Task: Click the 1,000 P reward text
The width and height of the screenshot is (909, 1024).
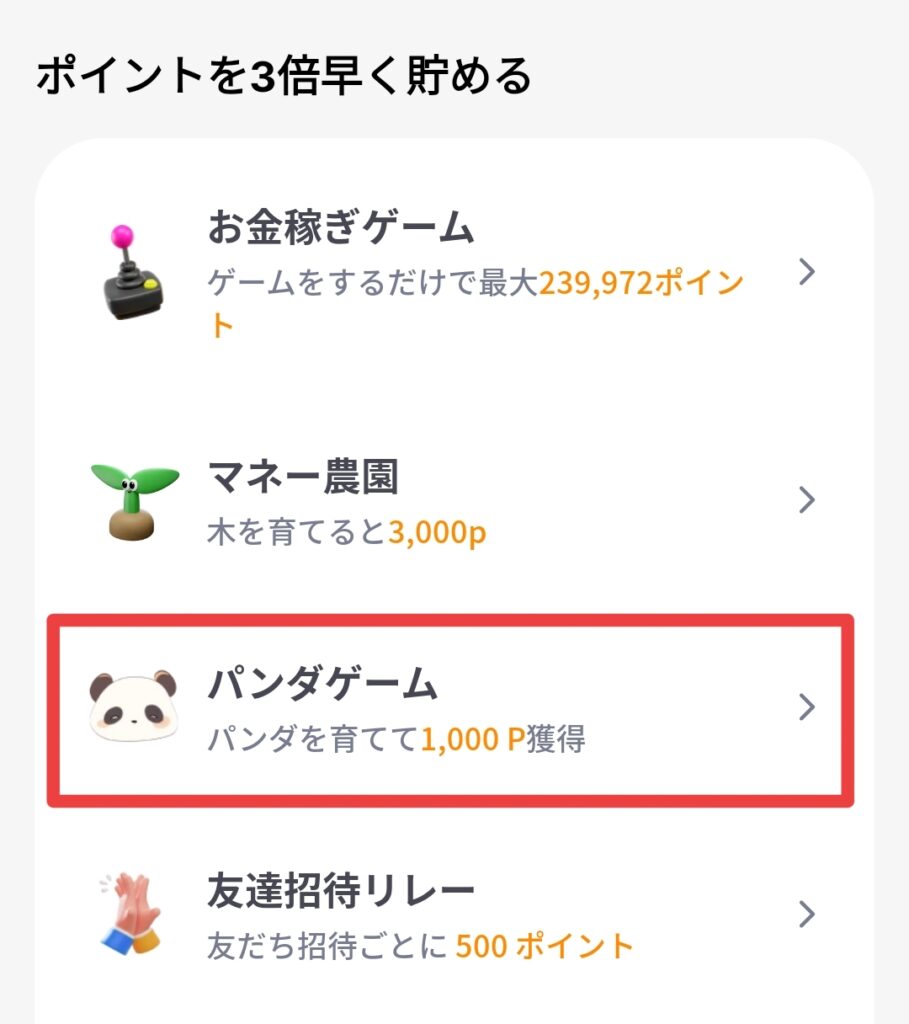Action: (x=473, y=740)
